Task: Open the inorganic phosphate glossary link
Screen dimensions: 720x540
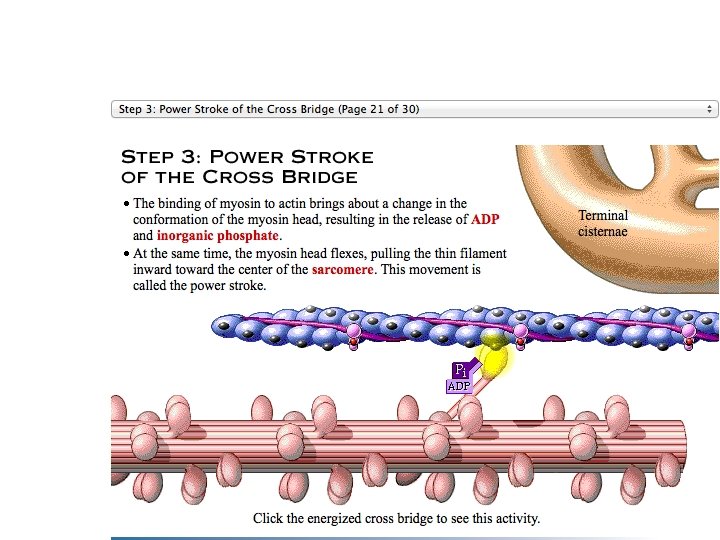Action: [218, 236]
